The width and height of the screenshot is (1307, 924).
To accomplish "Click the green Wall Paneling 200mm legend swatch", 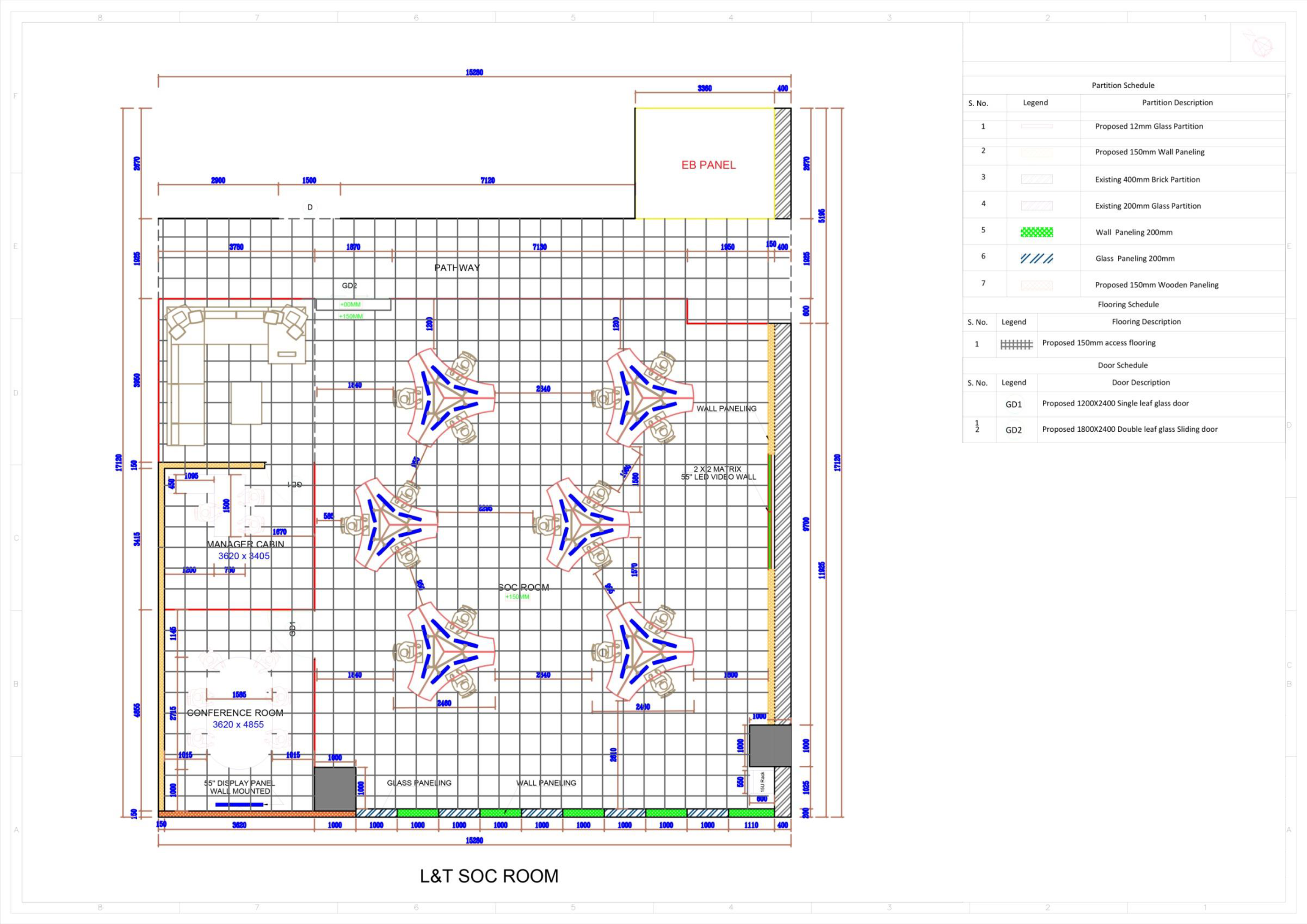I will [x=1036, y=232].
